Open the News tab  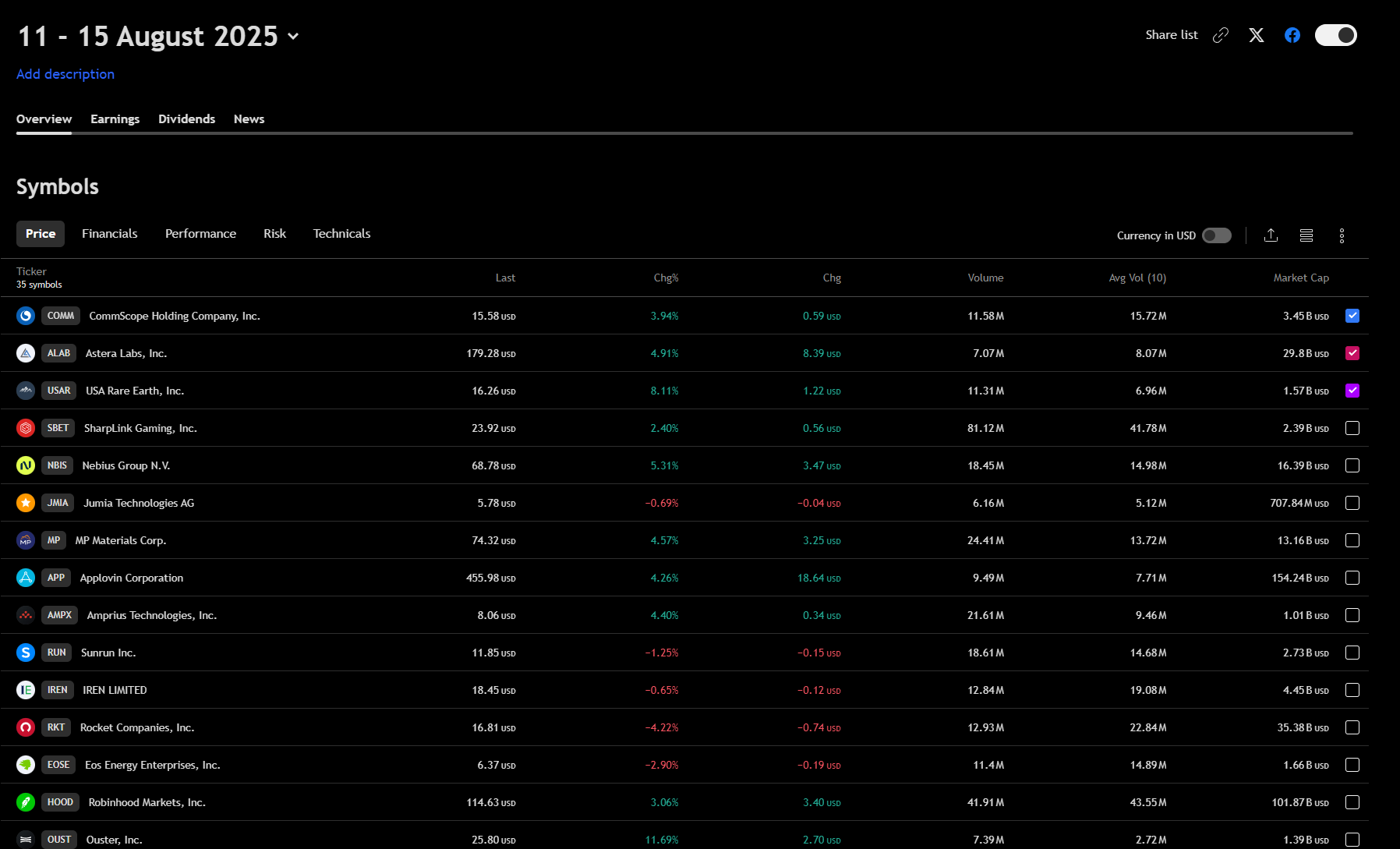(x=249, y=119)
